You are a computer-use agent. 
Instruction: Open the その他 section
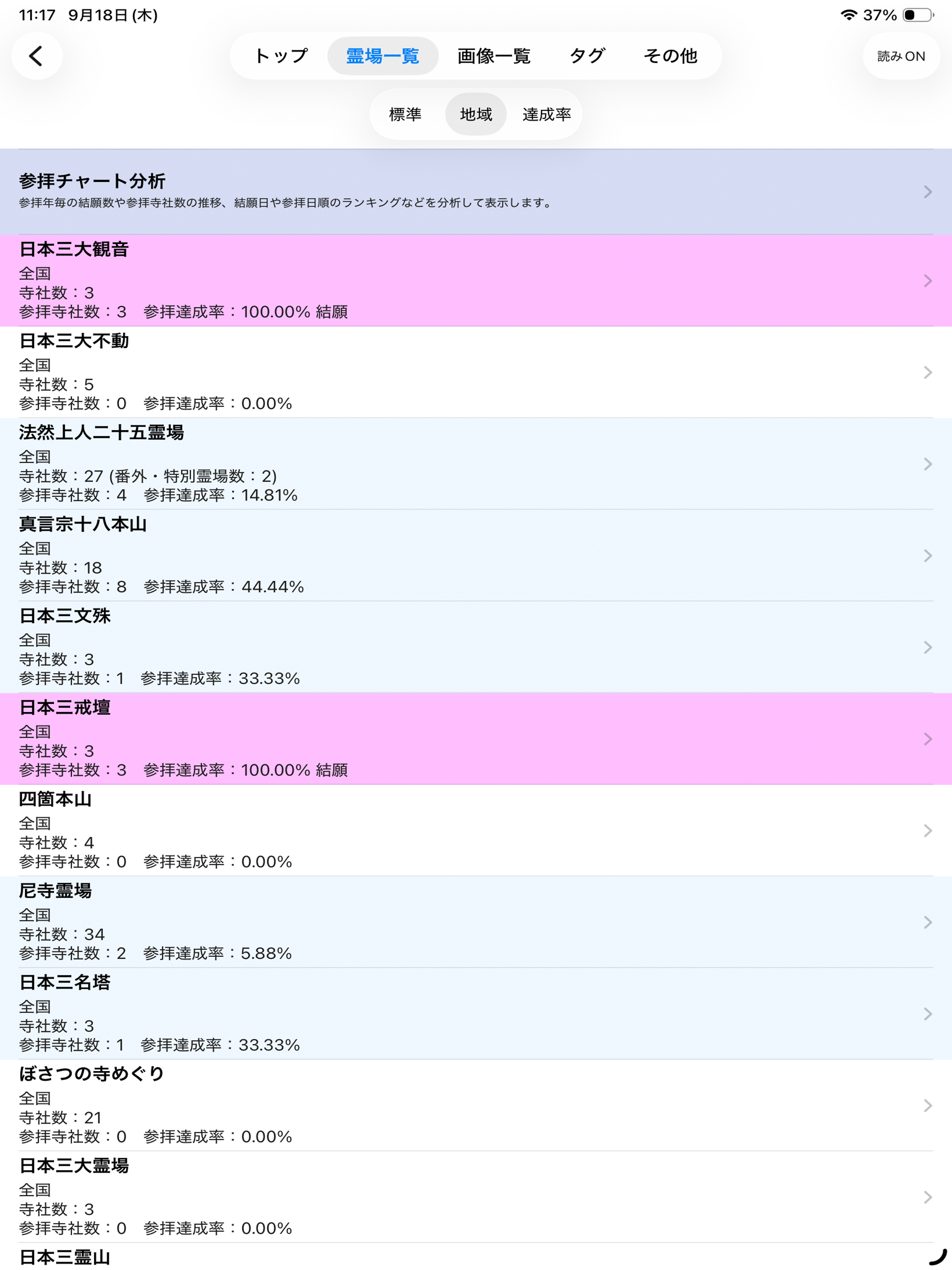click(x=671, y=56)
